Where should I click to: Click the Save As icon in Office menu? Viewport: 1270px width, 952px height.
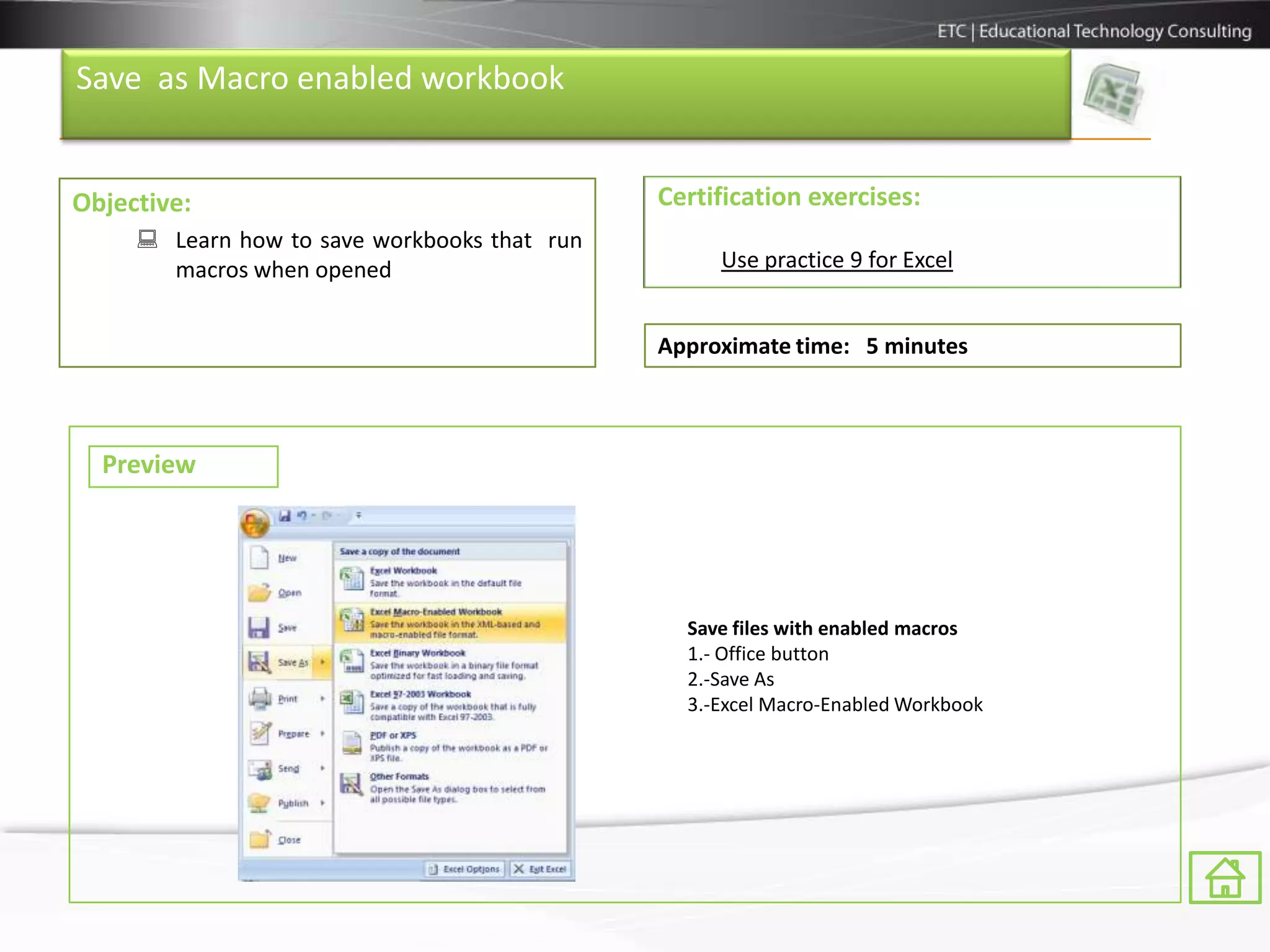[x=259, y=662]
